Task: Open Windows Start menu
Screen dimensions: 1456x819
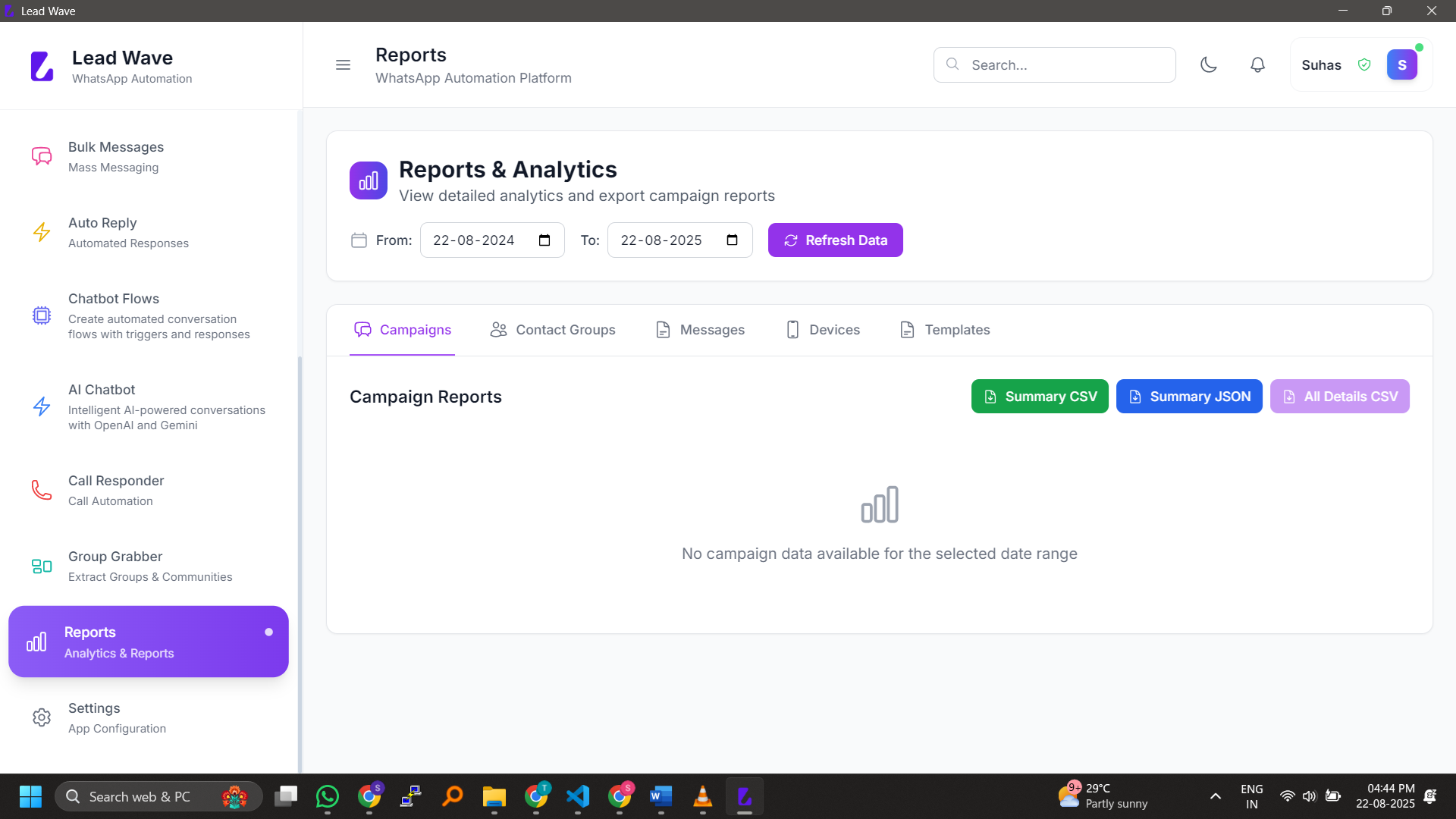Action: point(30,797)
